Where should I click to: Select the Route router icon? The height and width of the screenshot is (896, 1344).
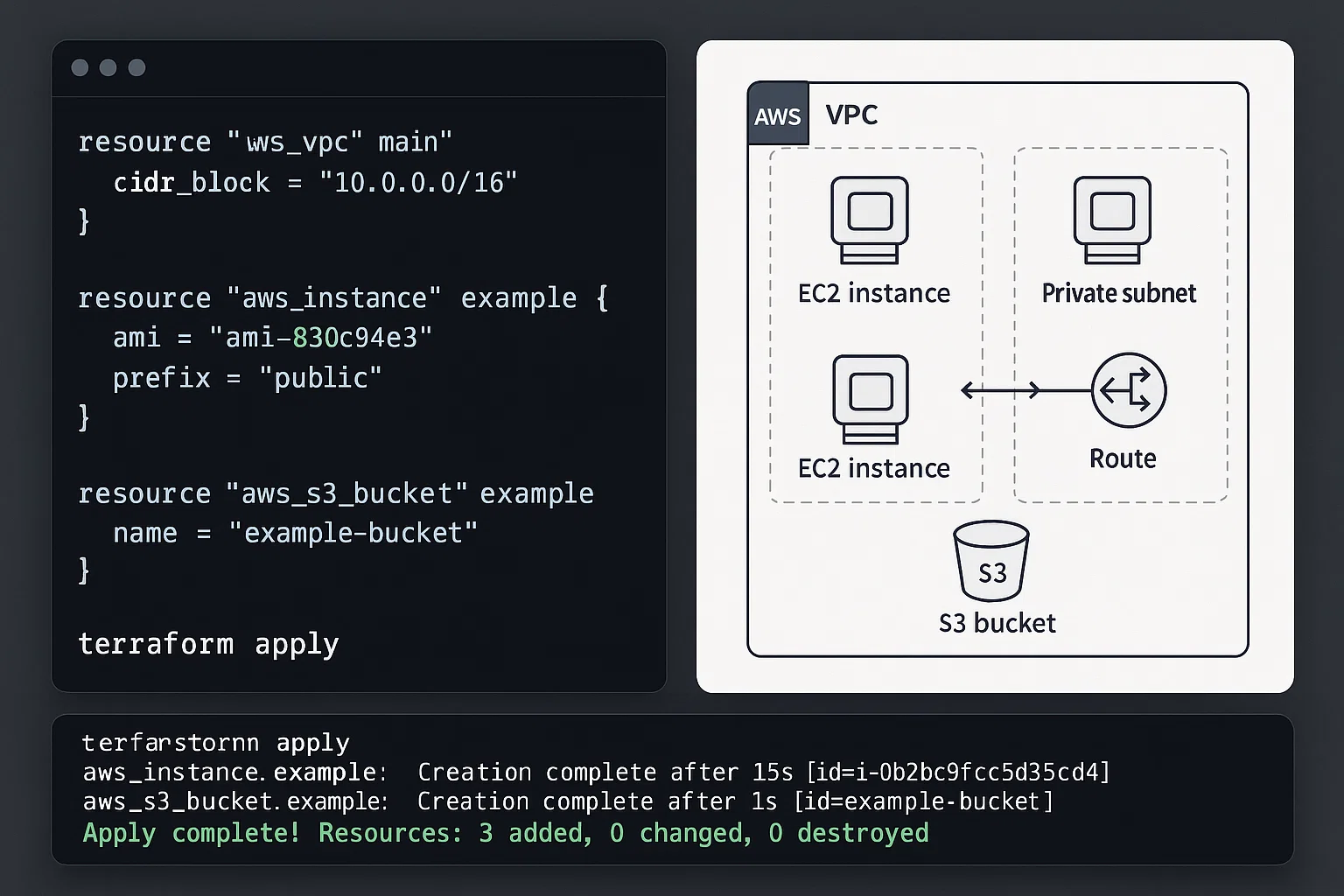coord(1129,390)
